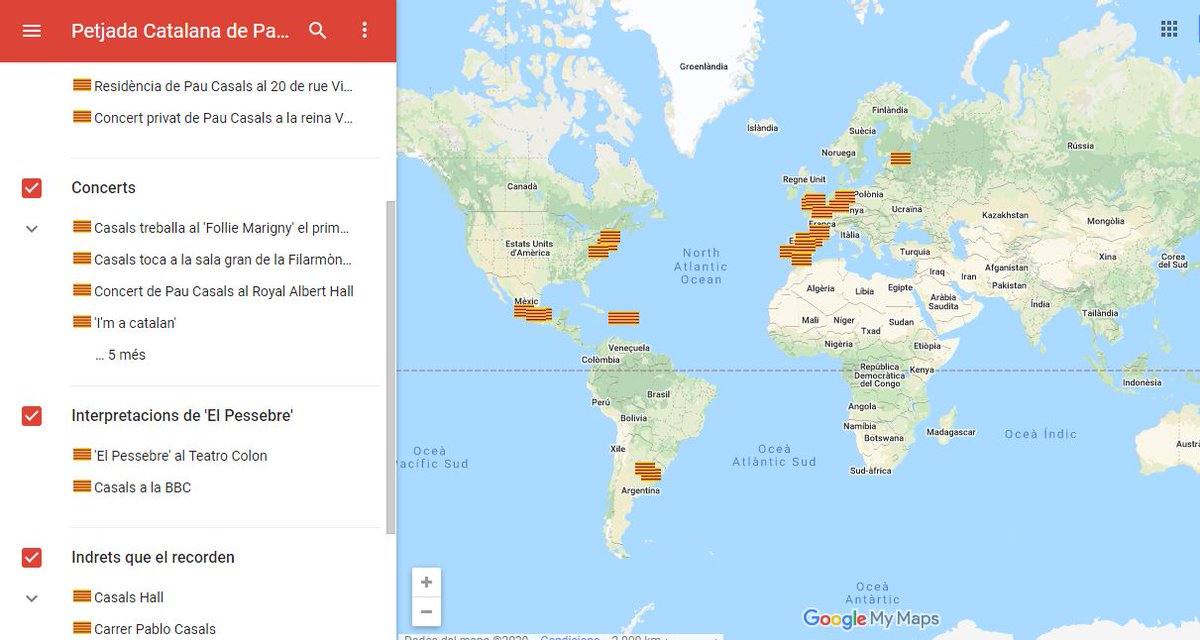Select the 'El Pessebre' al Teatro Colon marker icon
This screenshot has width=1200, height=640.
click(80, 455)
